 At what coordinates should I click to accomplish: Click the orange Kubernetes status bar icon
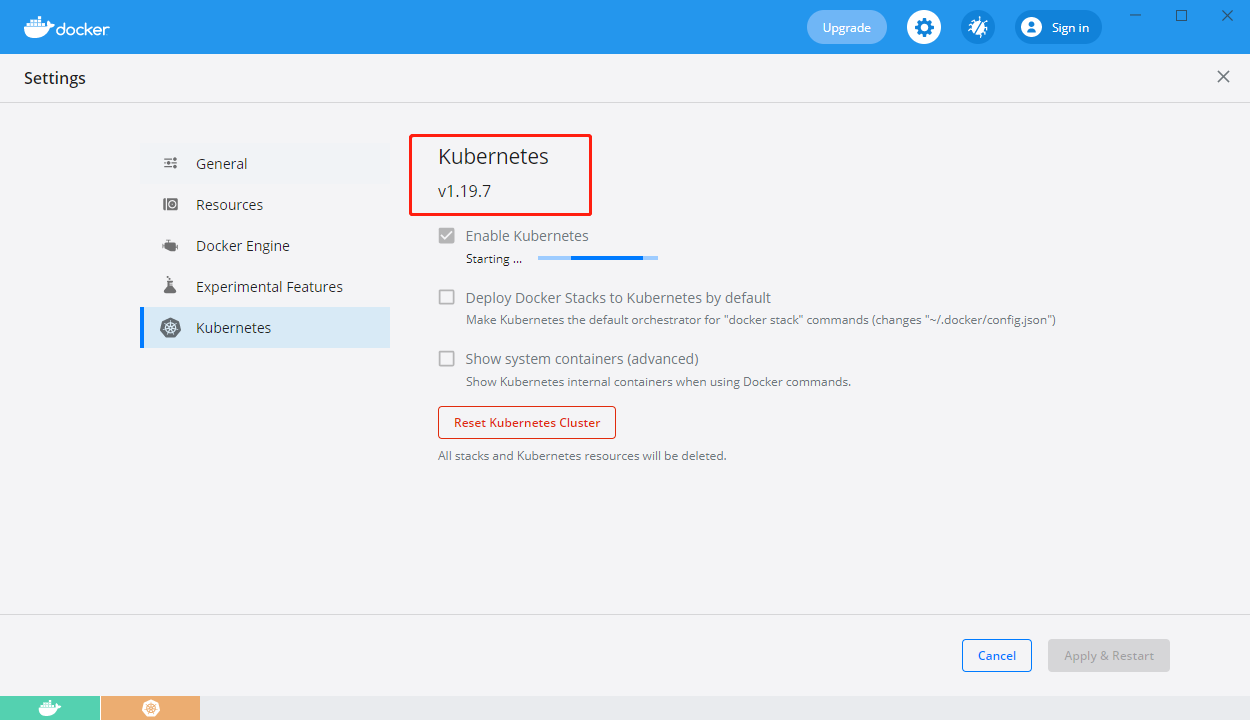[150, 707]
